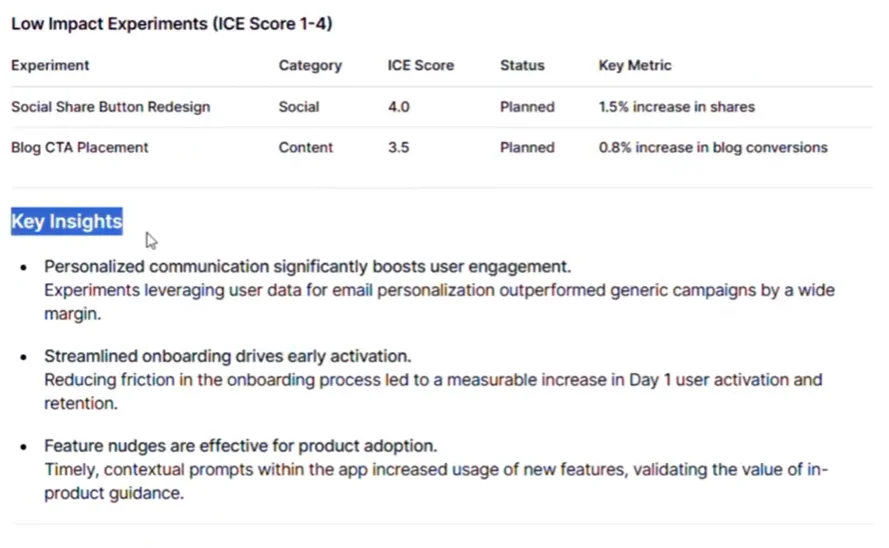The height and width of the screenshot is (548, 889).
Task: Select the 0.8% increase in blog conversions cell
Action: pos(713,147)
